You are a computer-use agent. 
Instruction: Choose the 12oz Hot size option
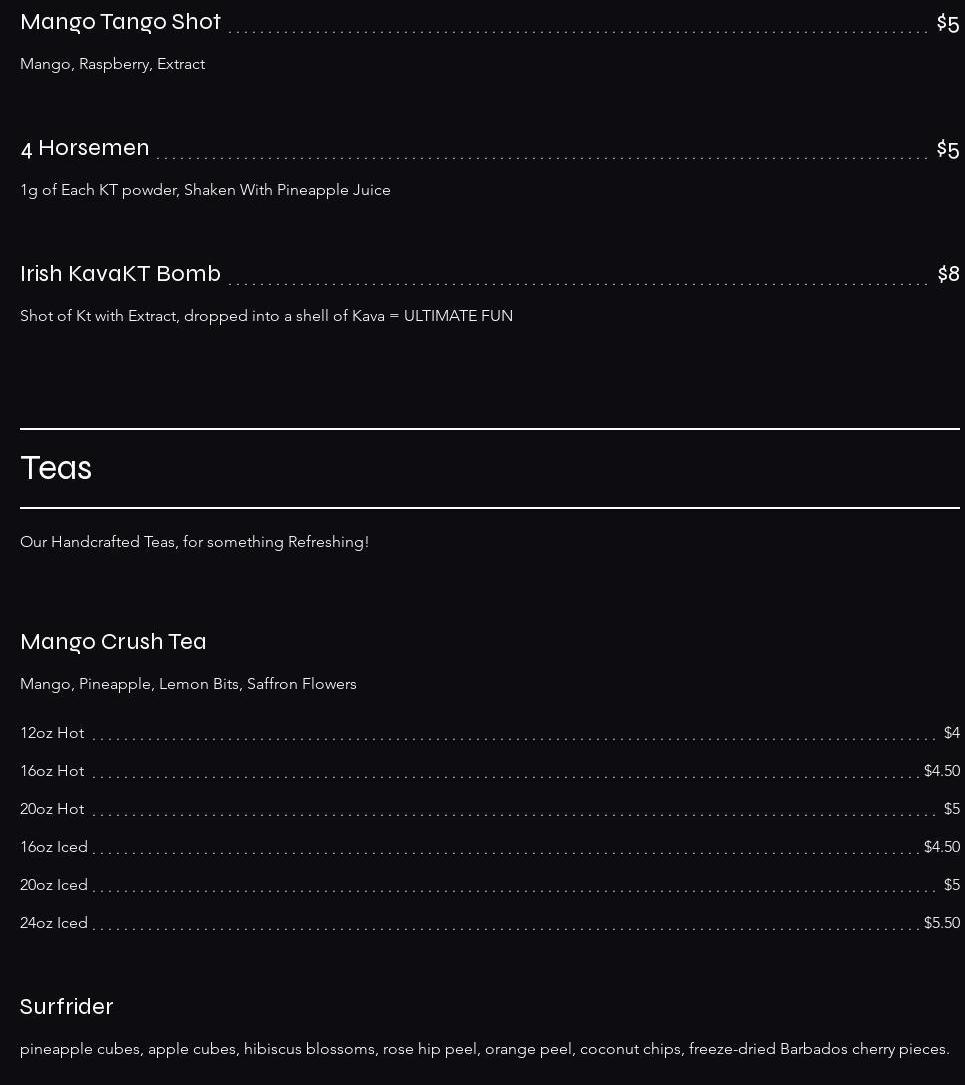pos(52,733)
